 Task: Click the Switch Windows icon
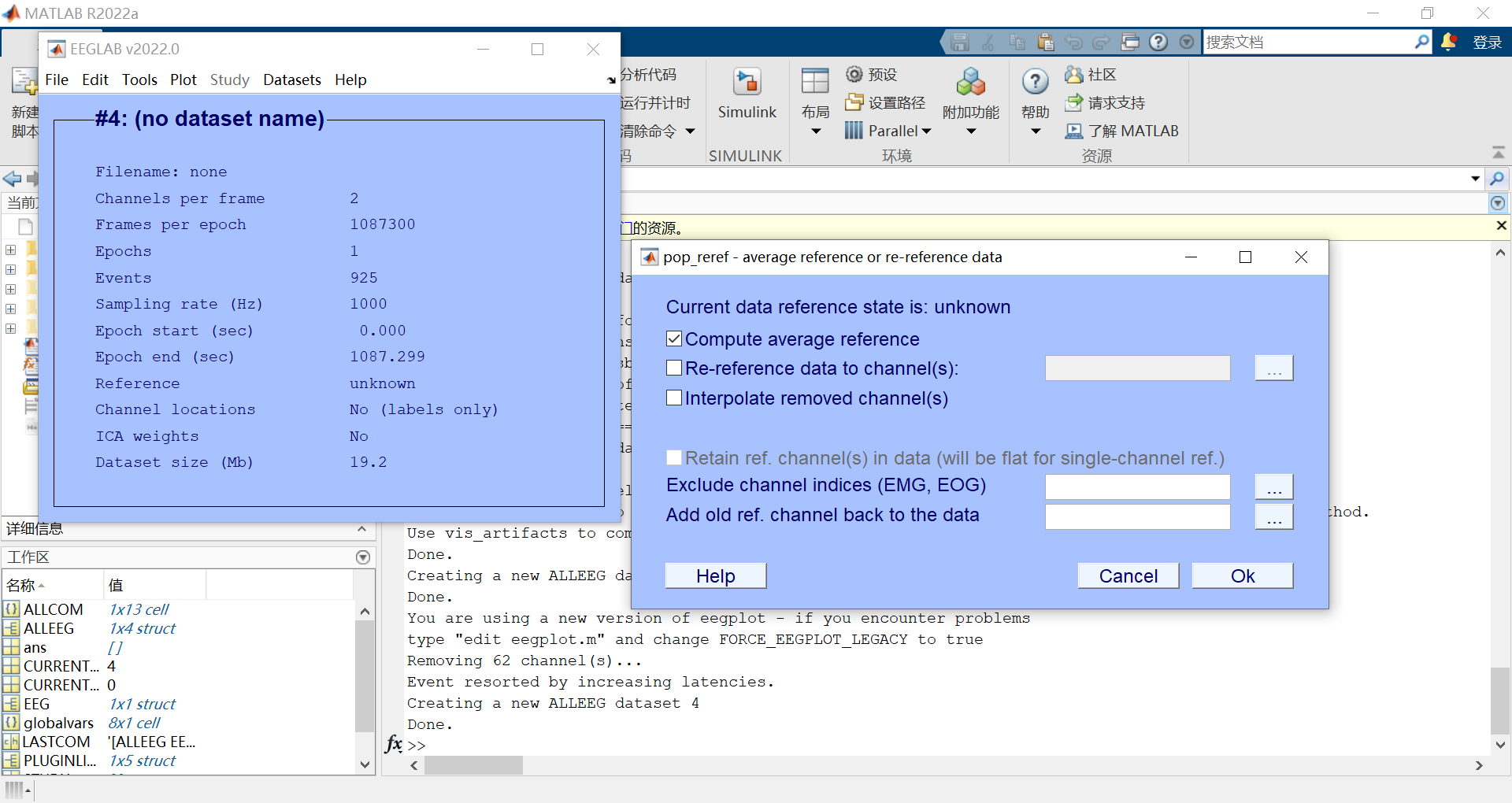click(x=1130, y=42)
